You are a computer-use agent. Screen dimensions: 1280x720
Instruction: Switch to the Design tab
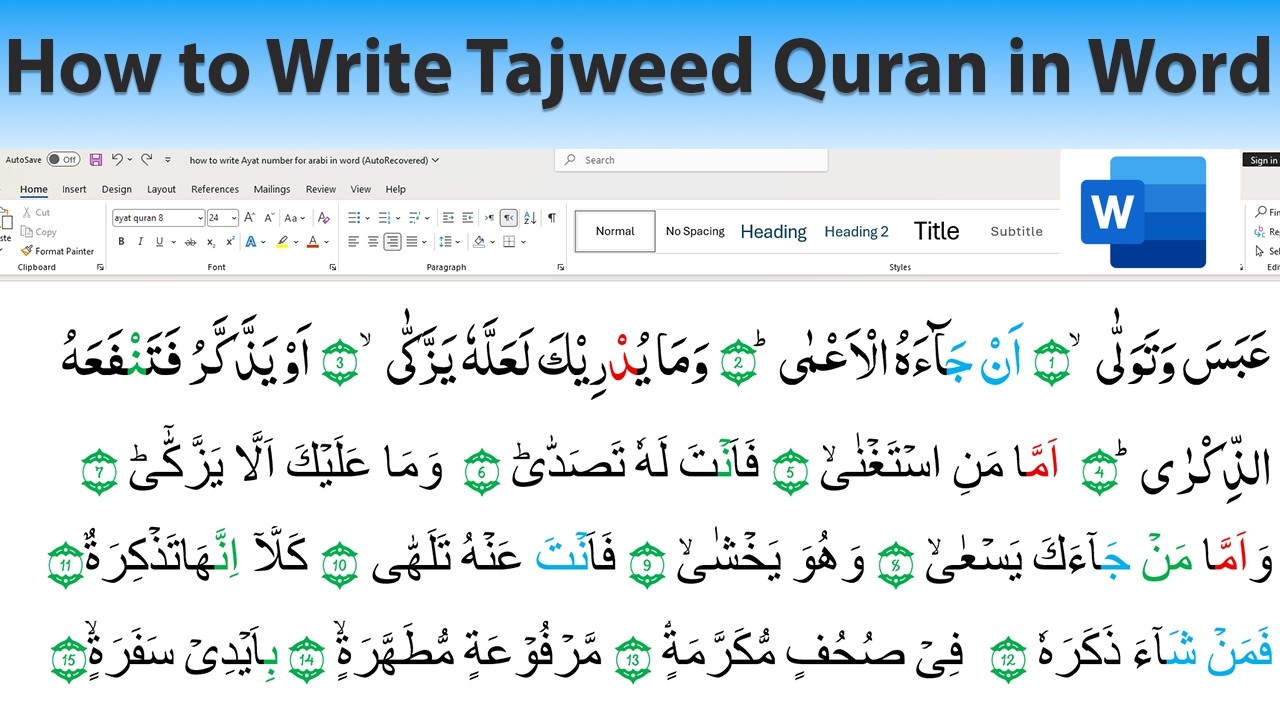(116, 189)
